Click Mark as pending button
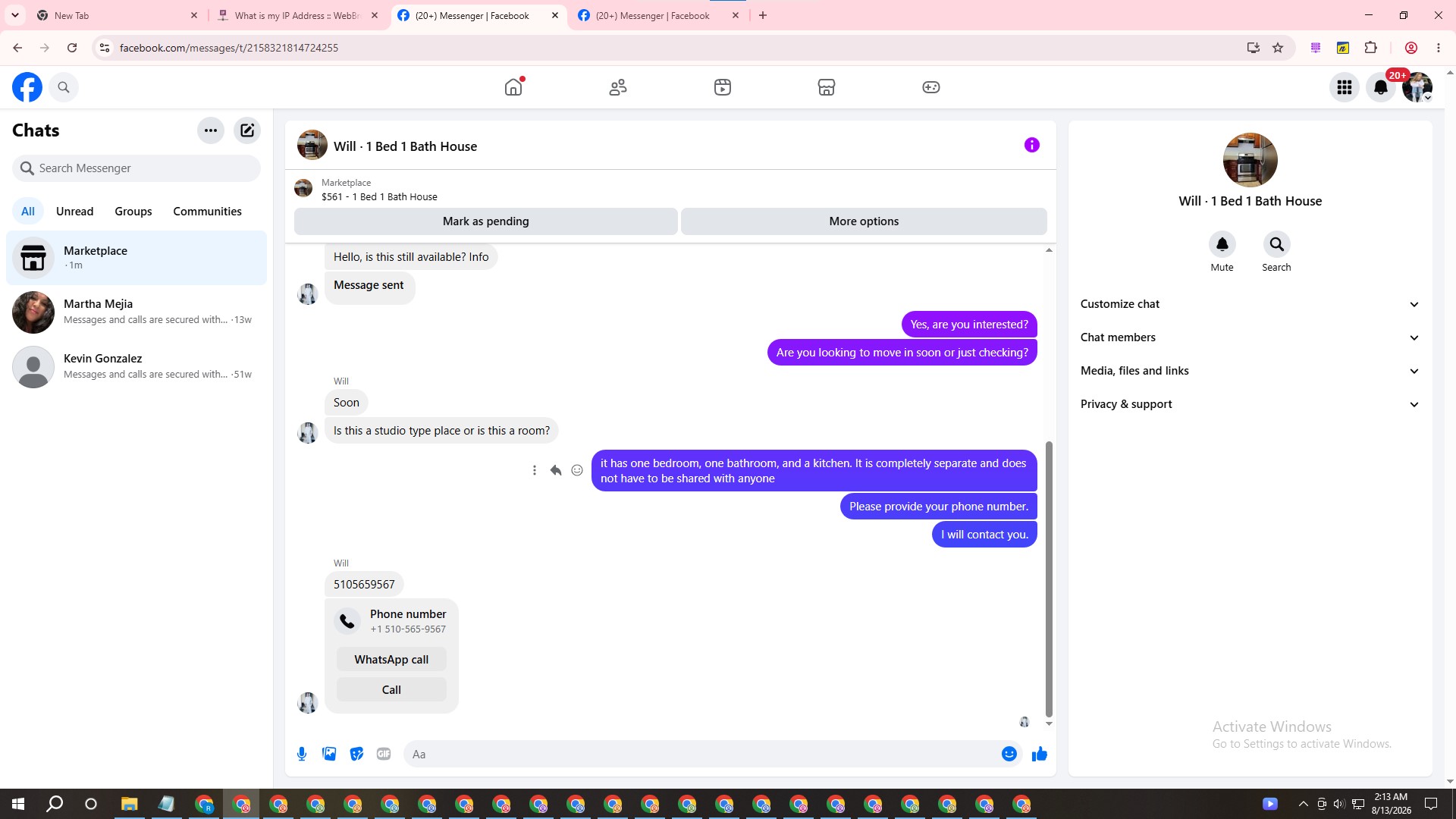The width and height of the screenshot is (1456, 819). [486, 221]
